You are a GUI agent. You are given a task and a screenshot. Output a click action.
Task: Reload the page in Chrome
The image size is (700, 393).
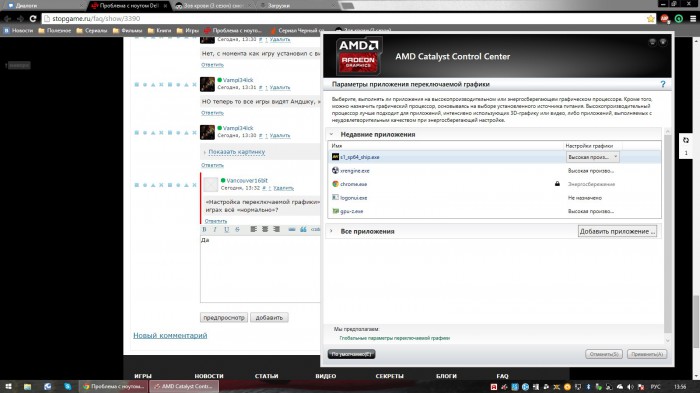point(33,19)
